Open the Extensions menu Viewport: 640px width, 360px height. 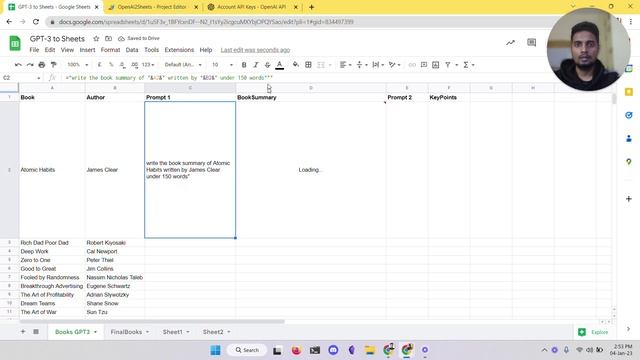(x=179, y=50)
